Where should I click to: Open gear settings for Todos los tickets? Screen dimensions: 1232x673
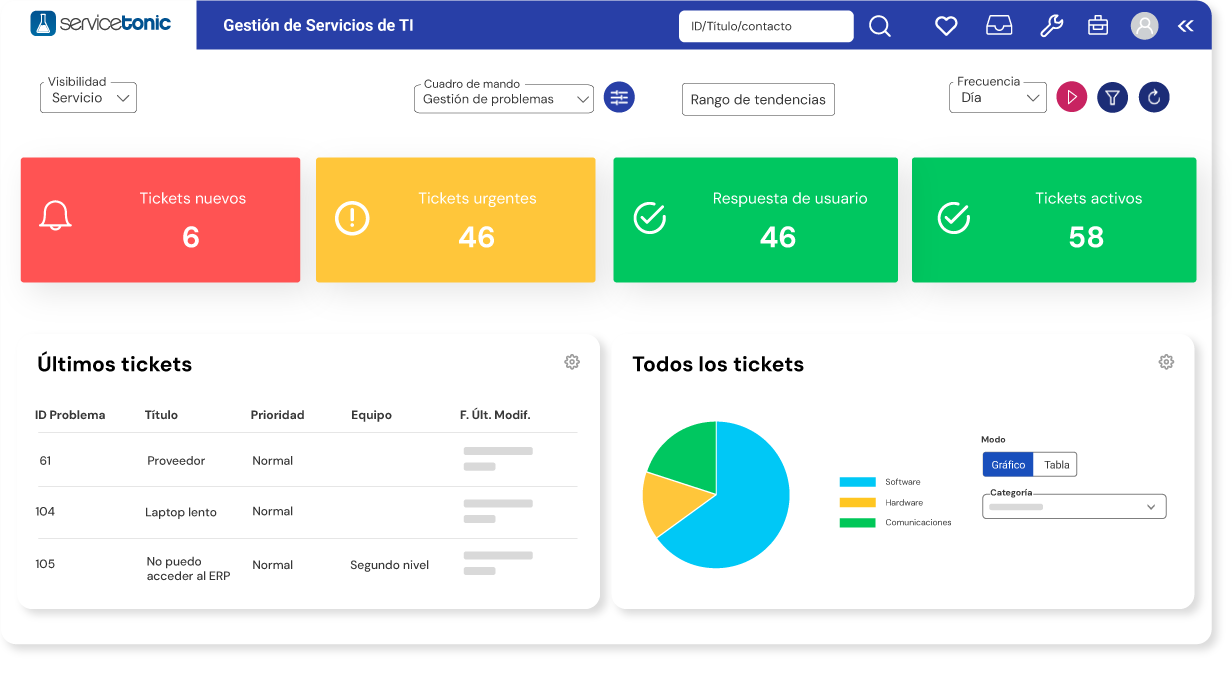1166,362
